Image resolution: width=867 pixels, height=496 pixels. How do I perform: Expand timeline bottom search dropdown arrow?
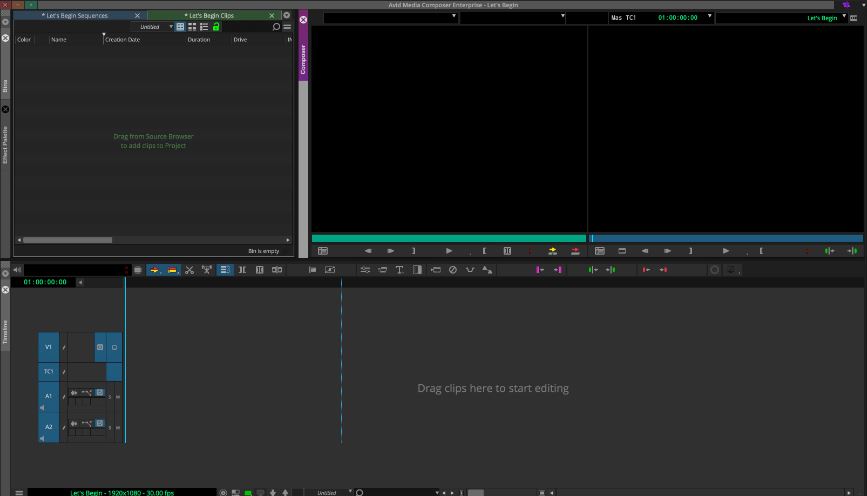pyautogui.click(x=437, y=492)
